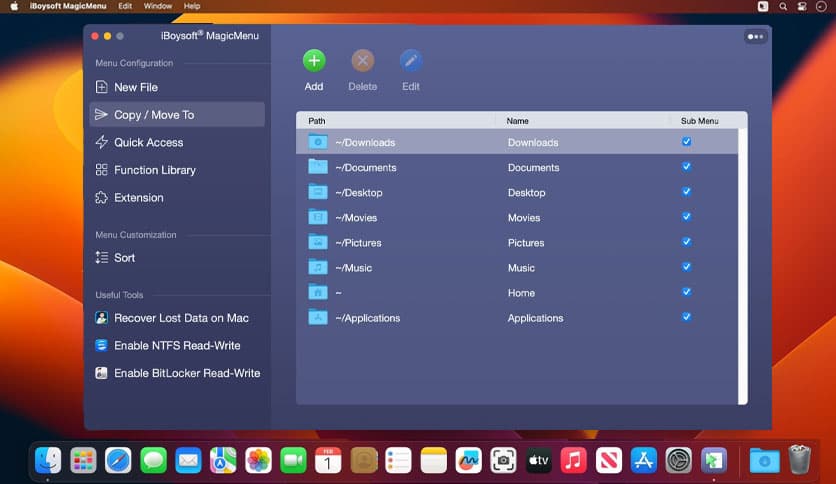836x484 pixels.
Task: Open Control Center in menu bar
Action: click(802, 6)
